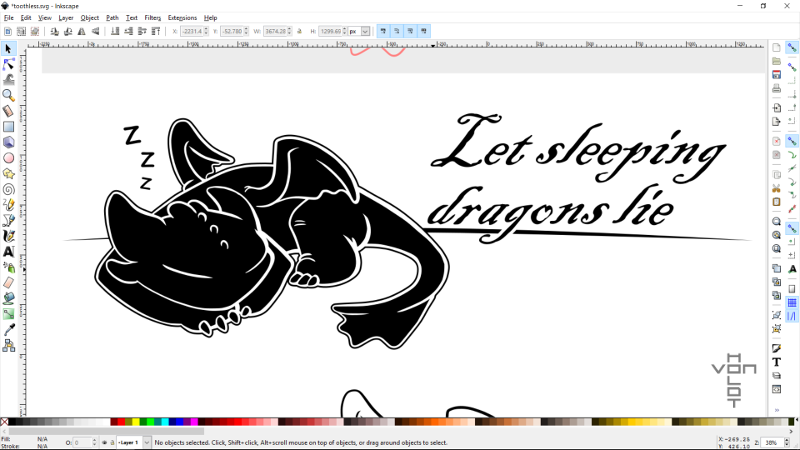The width and height of the screenshot is (800, 450).
Task: Click the opacity O: input field
Action: pyautogui.click(x=82, y=443)
